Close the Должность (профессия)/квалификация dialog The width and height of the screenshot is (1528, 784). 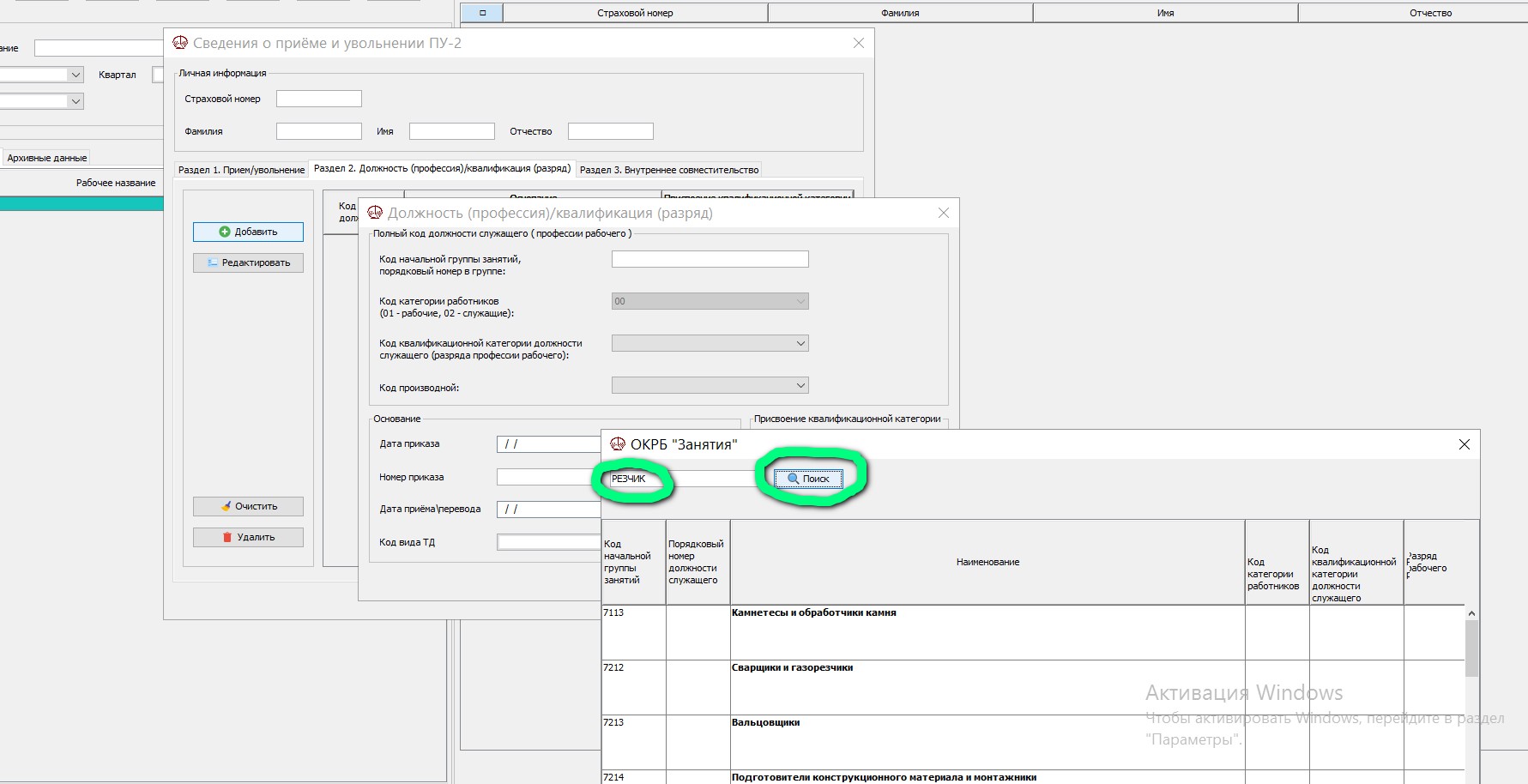(x=943, y=213)
